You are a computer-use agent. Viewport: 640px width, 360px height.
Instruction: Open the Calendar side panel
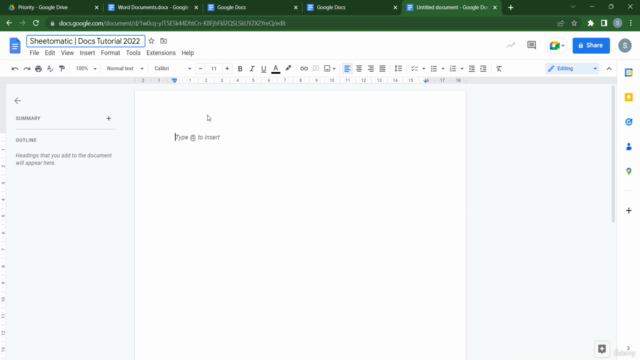pyautogui.click(x=629, y=73)
